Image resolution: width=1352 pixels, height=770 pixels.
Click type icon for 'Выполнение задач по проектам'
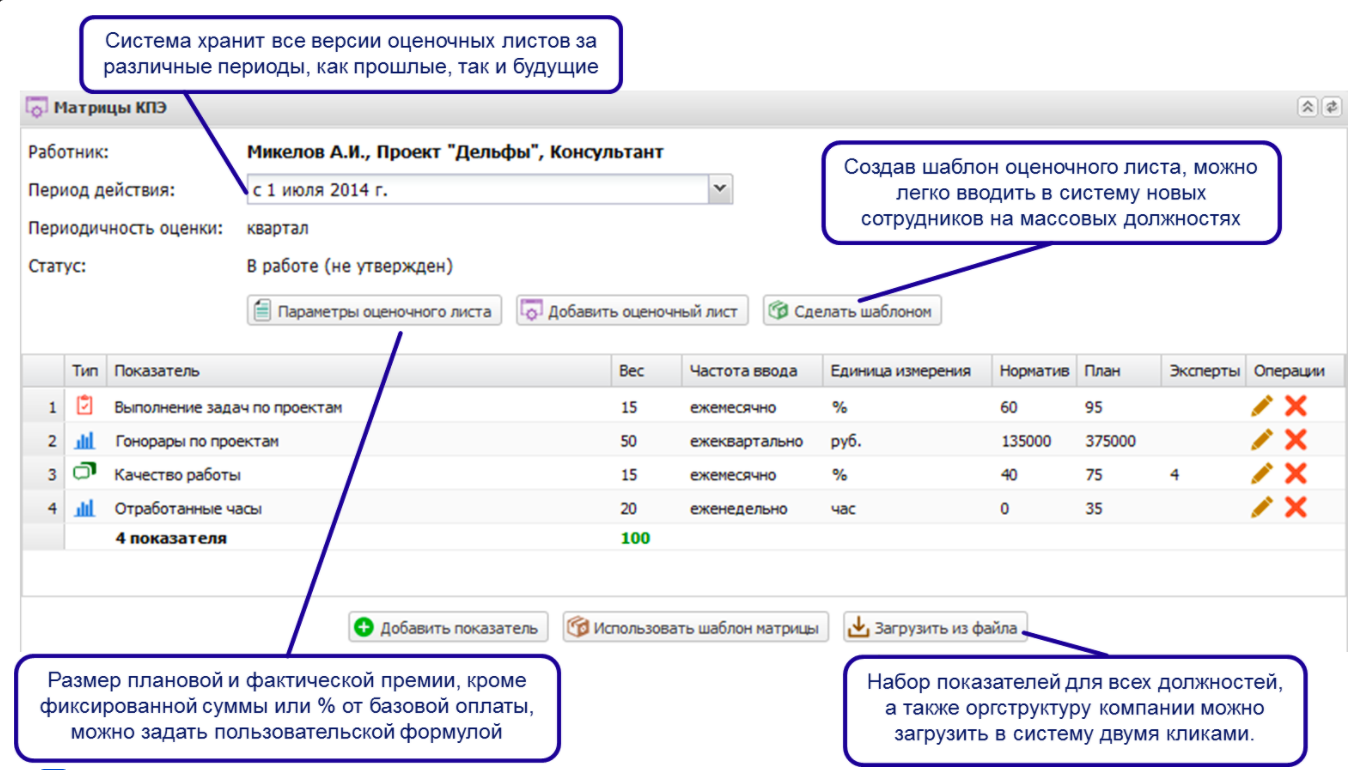coord(85,406)
